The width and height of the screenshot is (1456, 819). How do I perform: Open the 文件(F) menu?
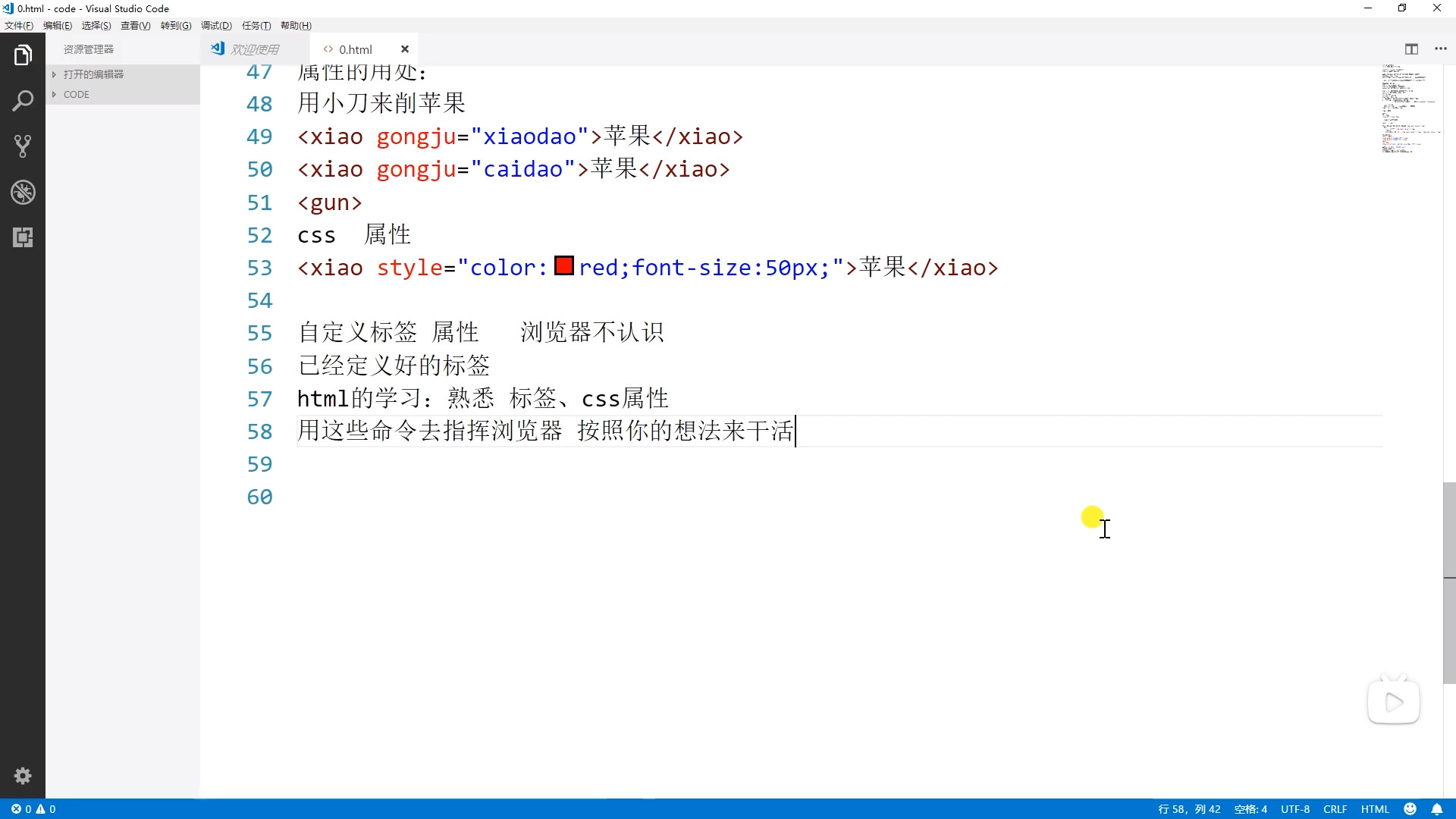19,26
